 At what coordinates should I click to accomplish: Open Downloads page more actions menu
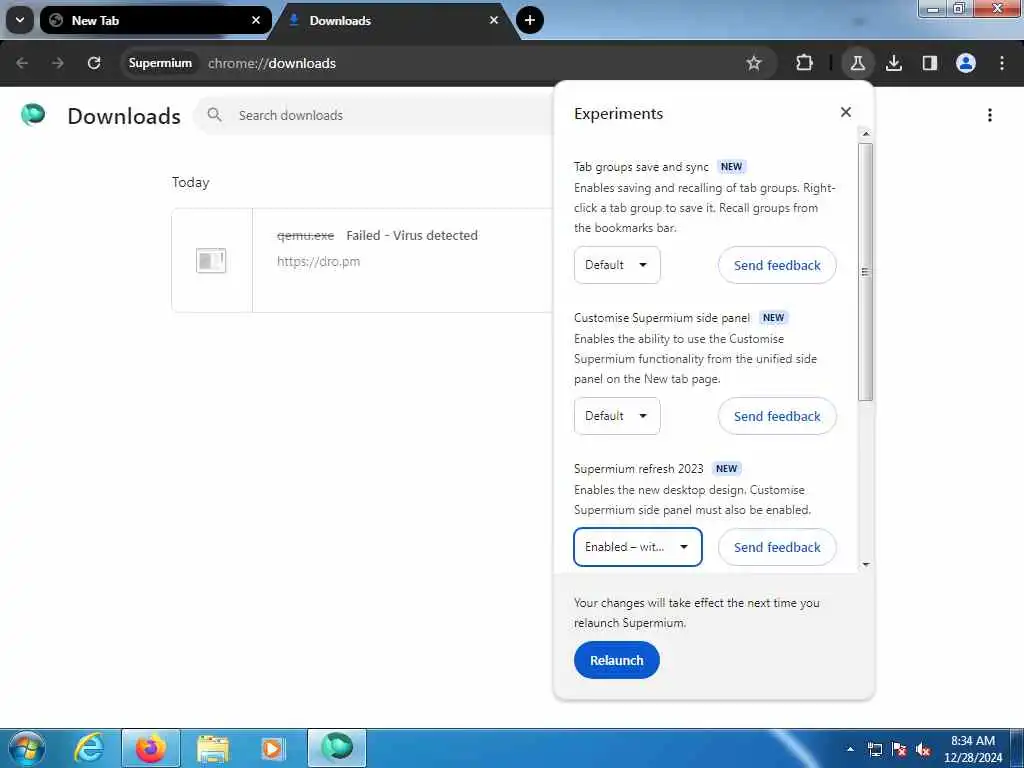coord(990,115)
